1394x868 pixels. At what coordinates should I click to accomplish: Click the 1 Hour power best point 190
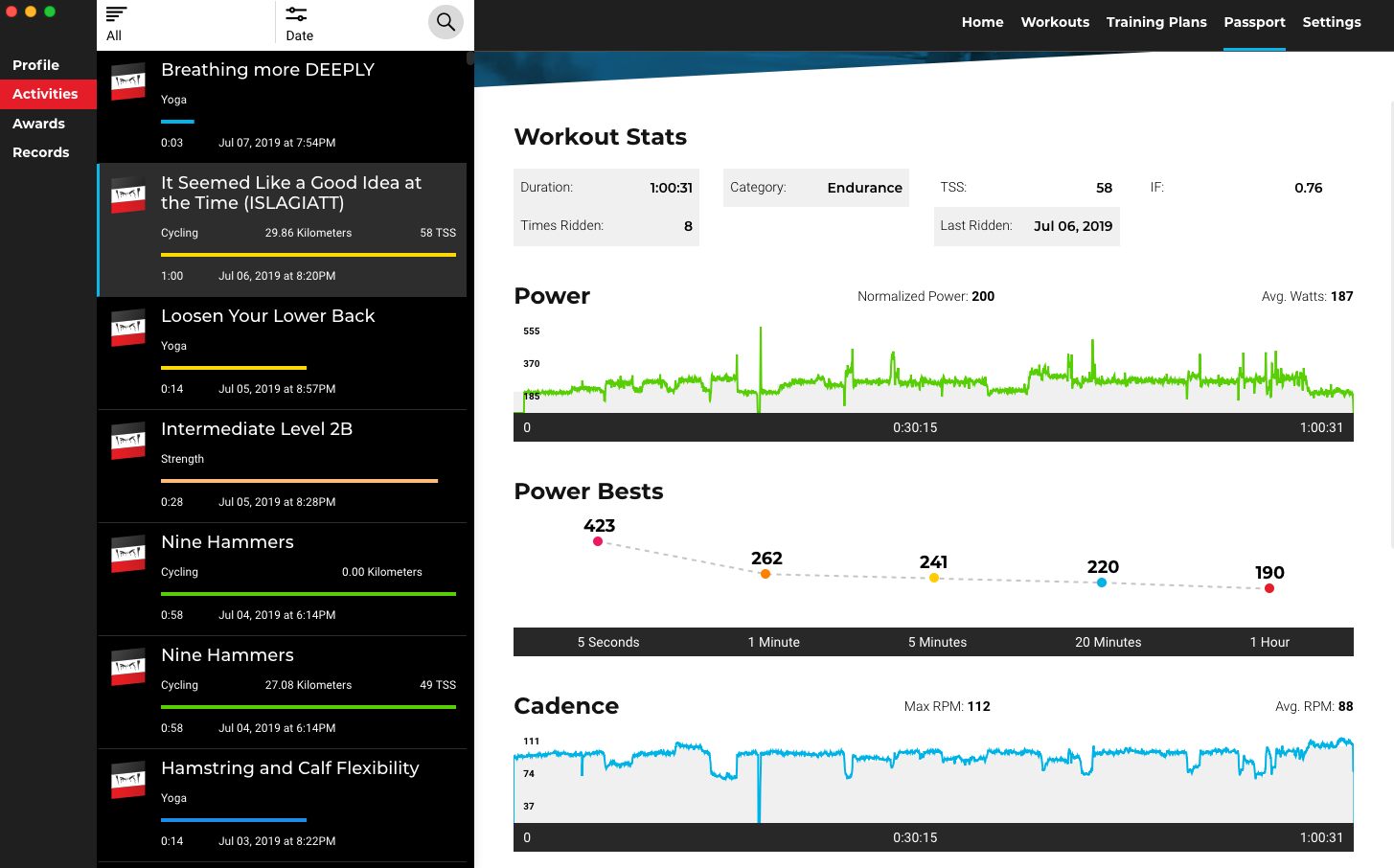tap(1269, 588)
